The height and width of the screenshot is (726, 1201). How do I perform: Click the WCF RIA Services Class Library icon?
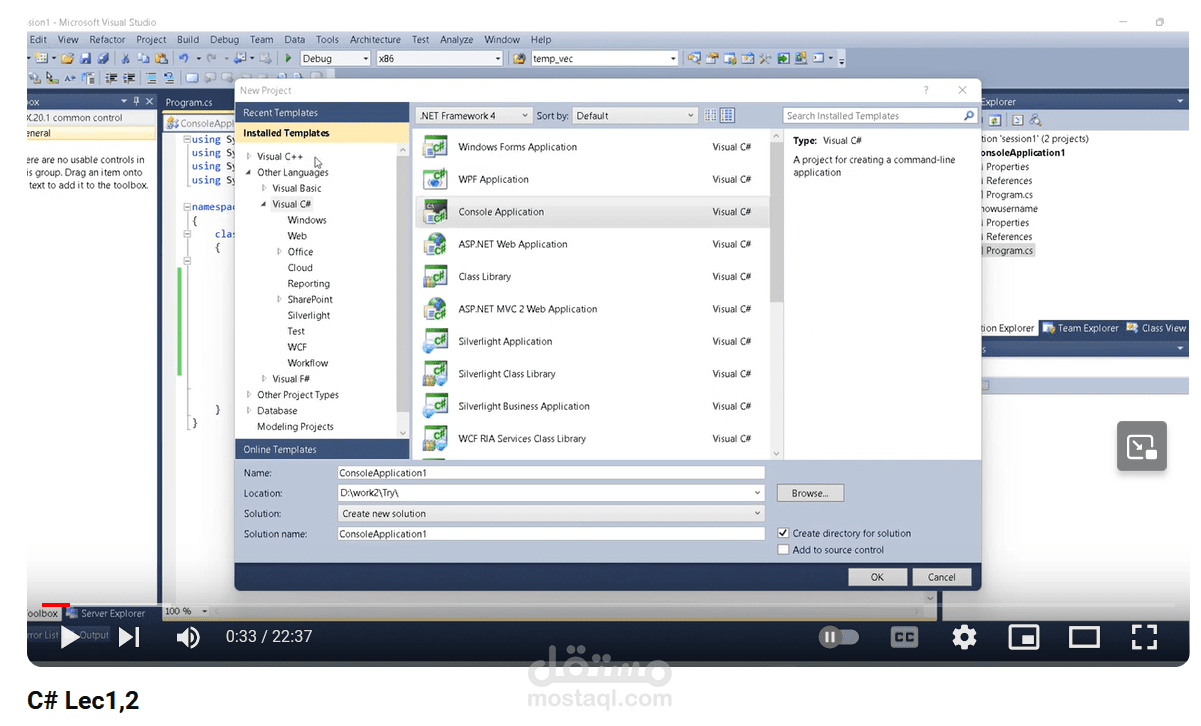pyautogui.click(x=435, y=438)
